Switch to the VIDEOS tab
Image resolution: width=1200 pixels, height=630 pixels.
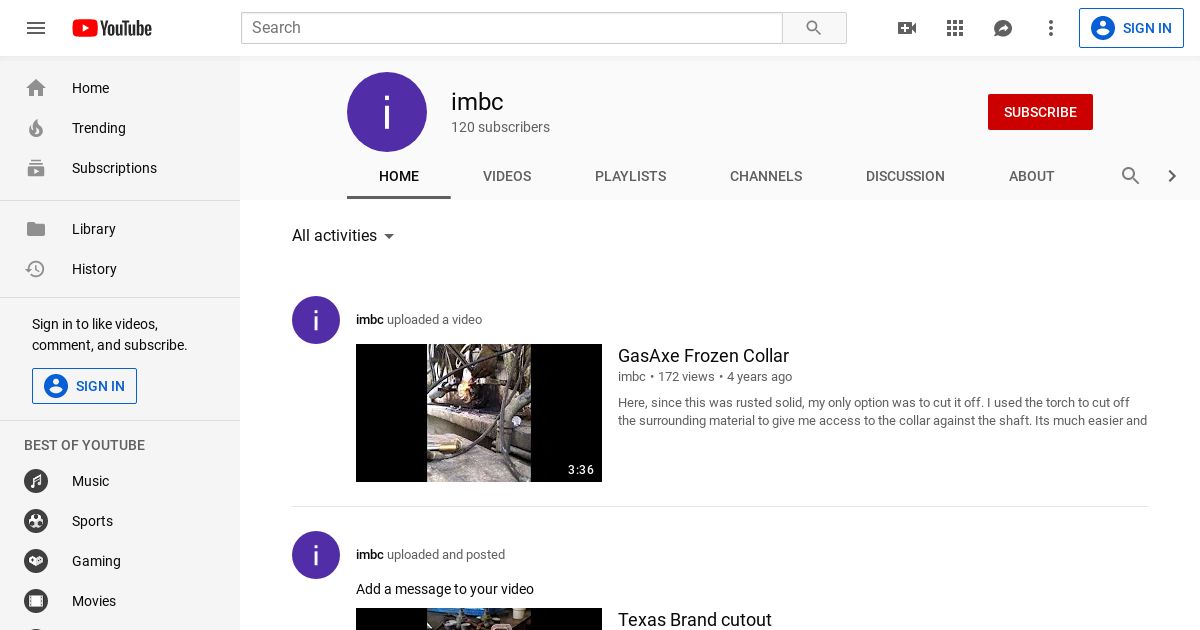[x=507, y=176]
